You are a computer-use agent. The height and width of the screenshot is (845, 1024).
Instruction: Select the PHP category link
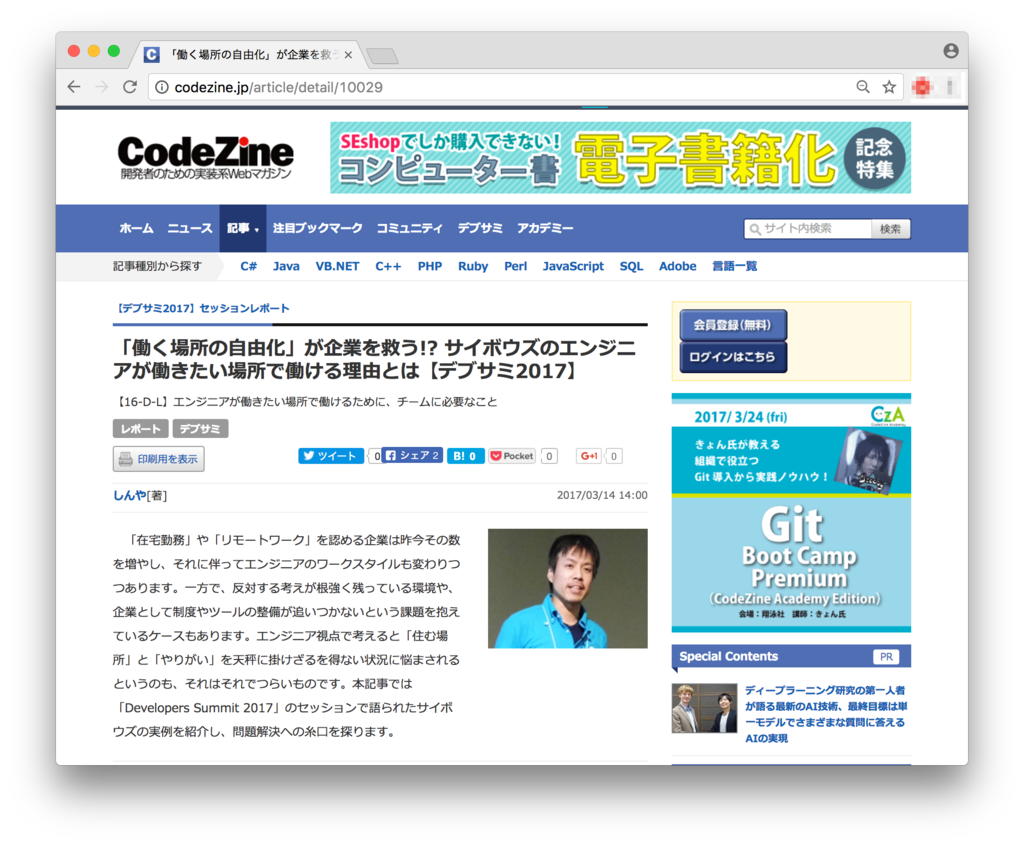coord(430,266)
